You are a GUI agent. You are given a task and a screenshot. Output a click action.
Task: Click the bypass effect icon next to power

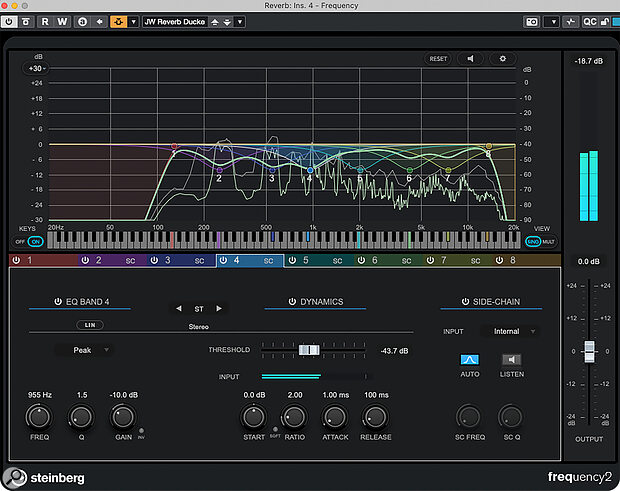26,22
